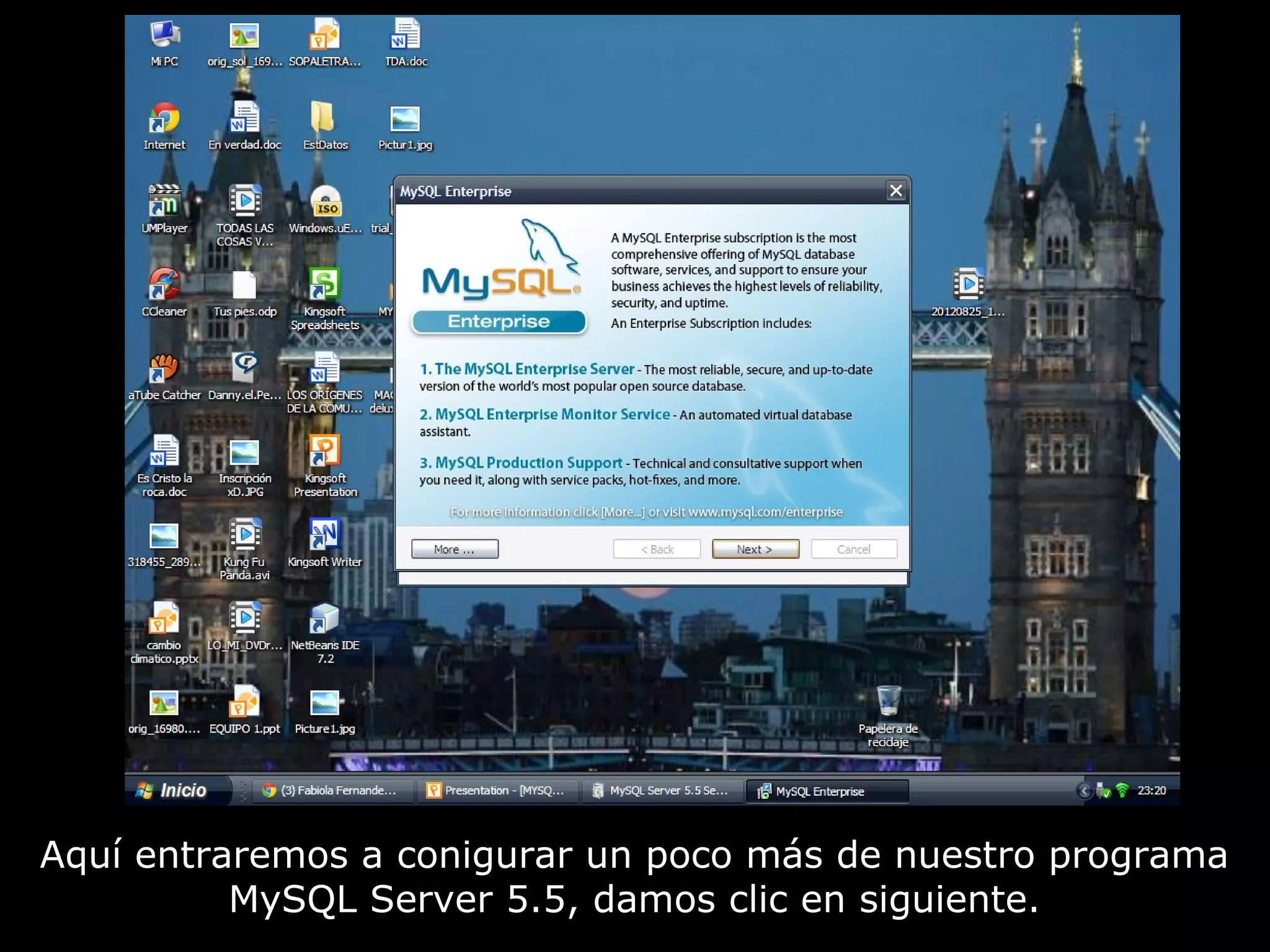Switch to MySQL Server 5.5 Se taskbar item
The width and height of the screenshot is (1270, 952).
click(662, 790)
